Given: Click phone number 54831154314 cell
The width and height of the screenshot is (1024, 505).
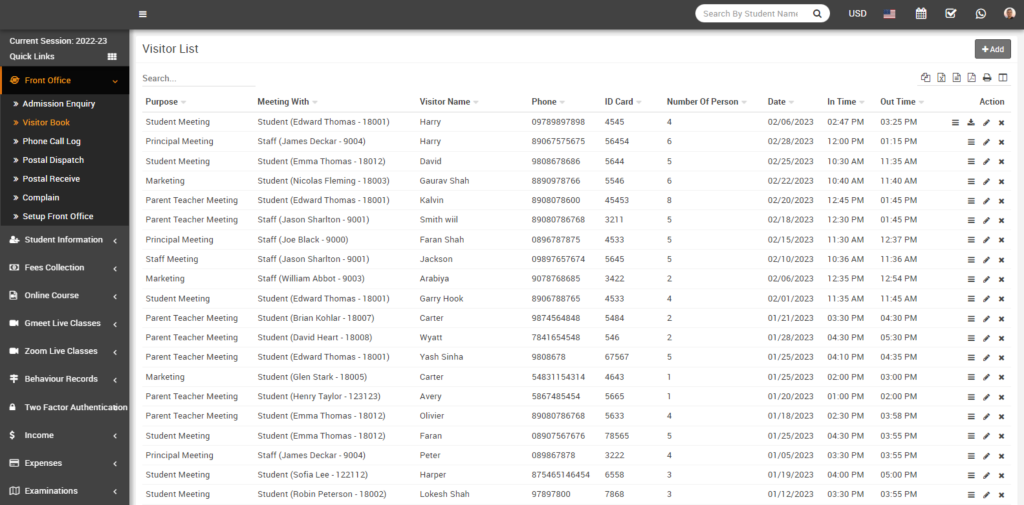Looking at the screenshot, I should [x=558, y=377].
